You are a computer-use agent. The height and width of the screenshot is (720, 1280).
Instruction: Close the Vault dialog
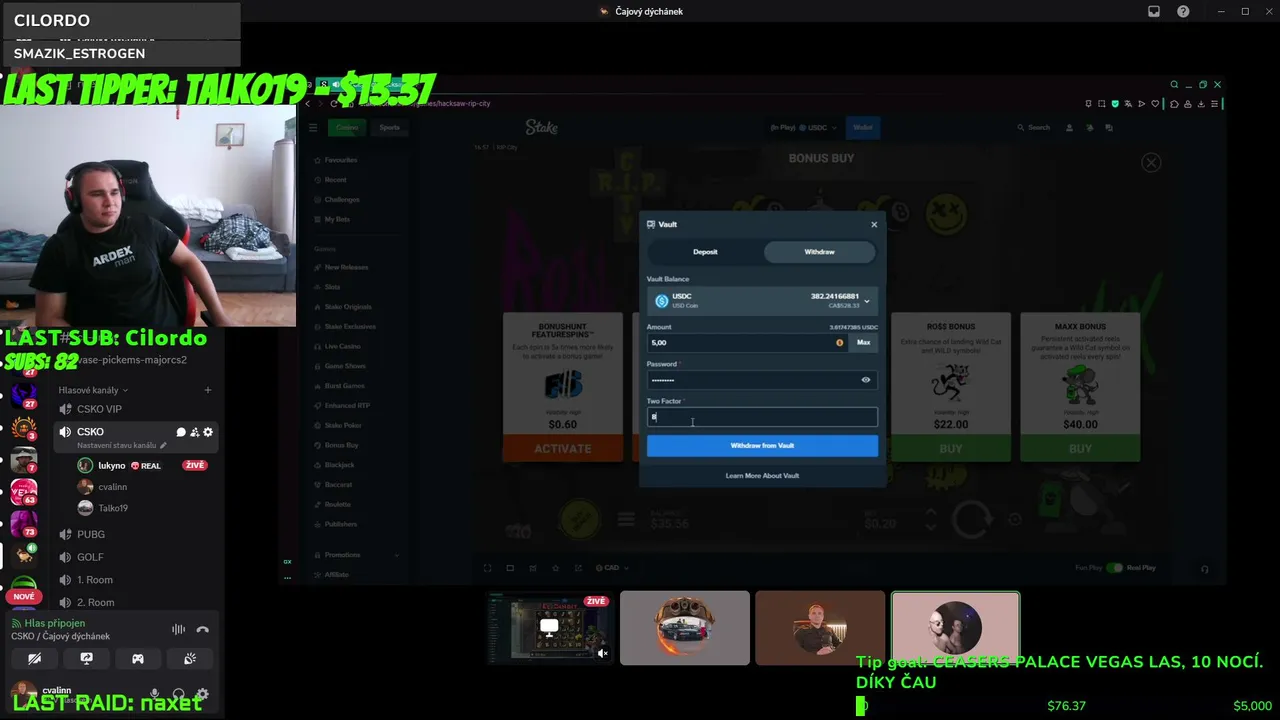874,224
